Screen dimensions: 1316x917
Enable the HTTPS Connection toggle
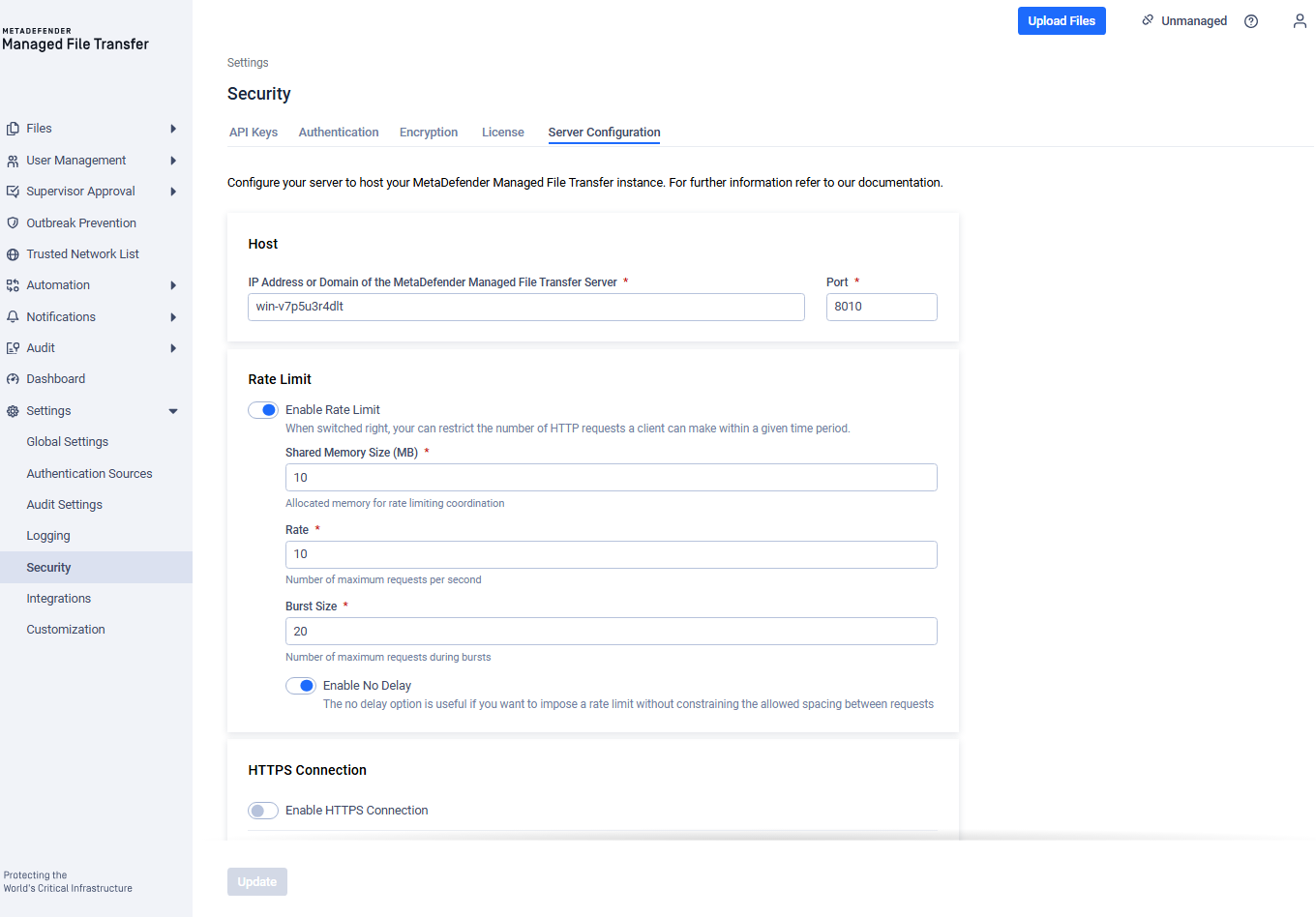(263, 811)
